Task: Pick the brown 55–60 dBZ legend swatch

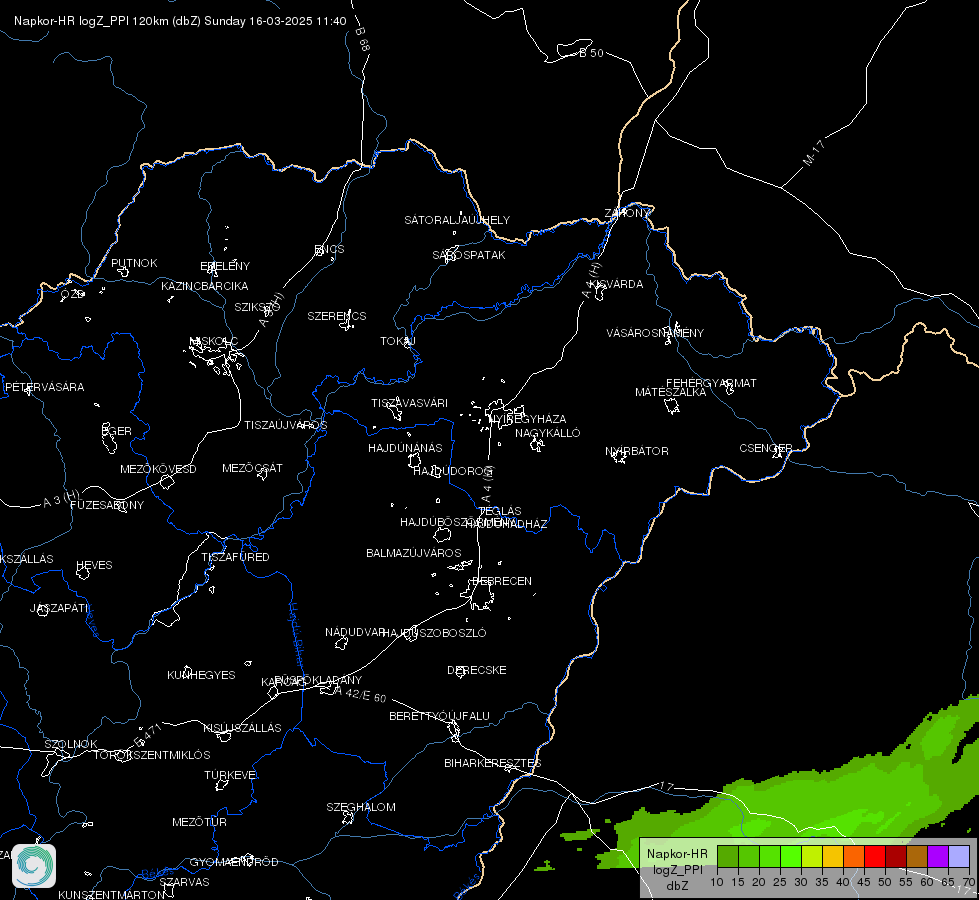Action: point(917,856)
